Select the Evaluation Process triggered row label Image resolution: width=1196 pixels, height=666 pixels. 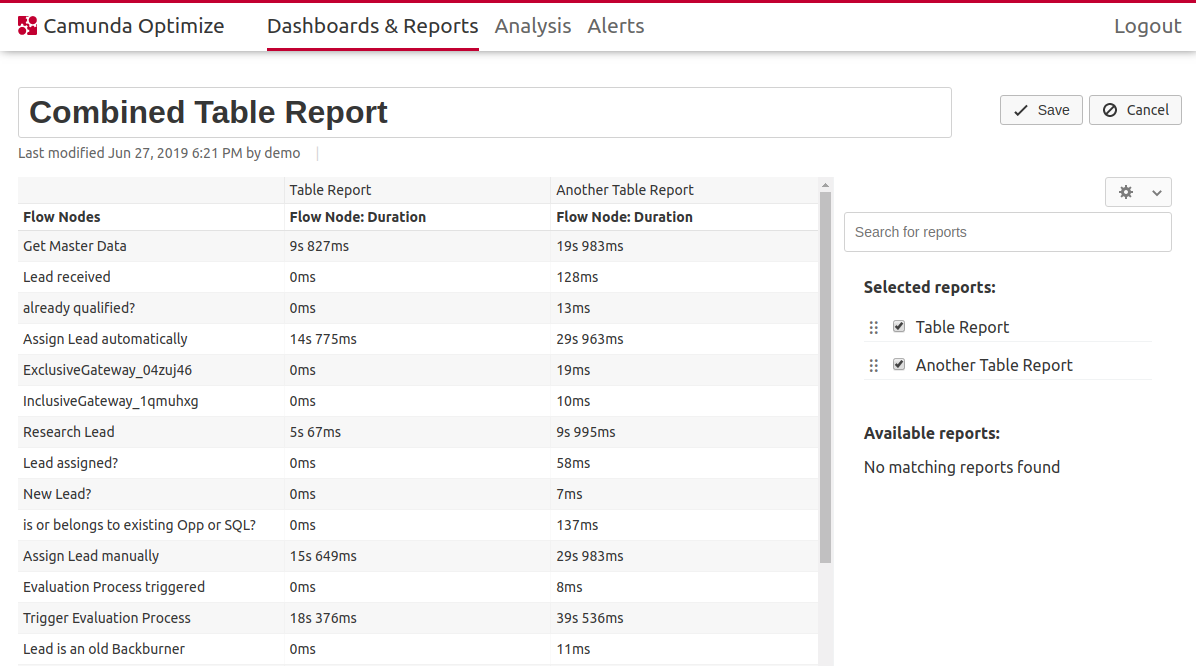[114, 587]
